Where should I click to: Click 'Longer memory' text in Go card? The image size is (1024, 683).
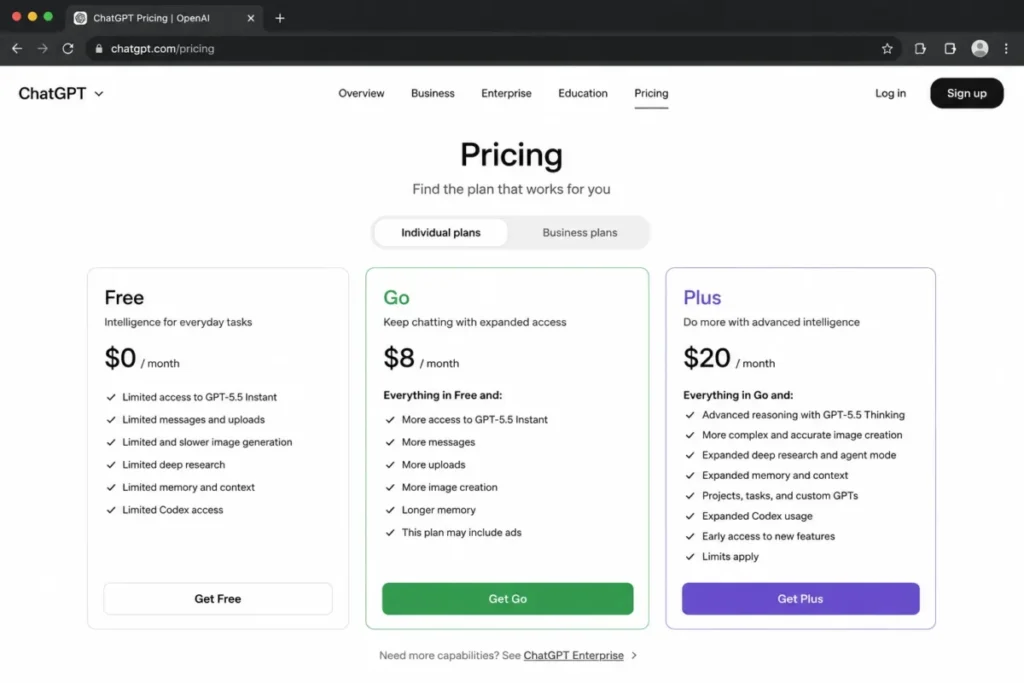point(438,510)
